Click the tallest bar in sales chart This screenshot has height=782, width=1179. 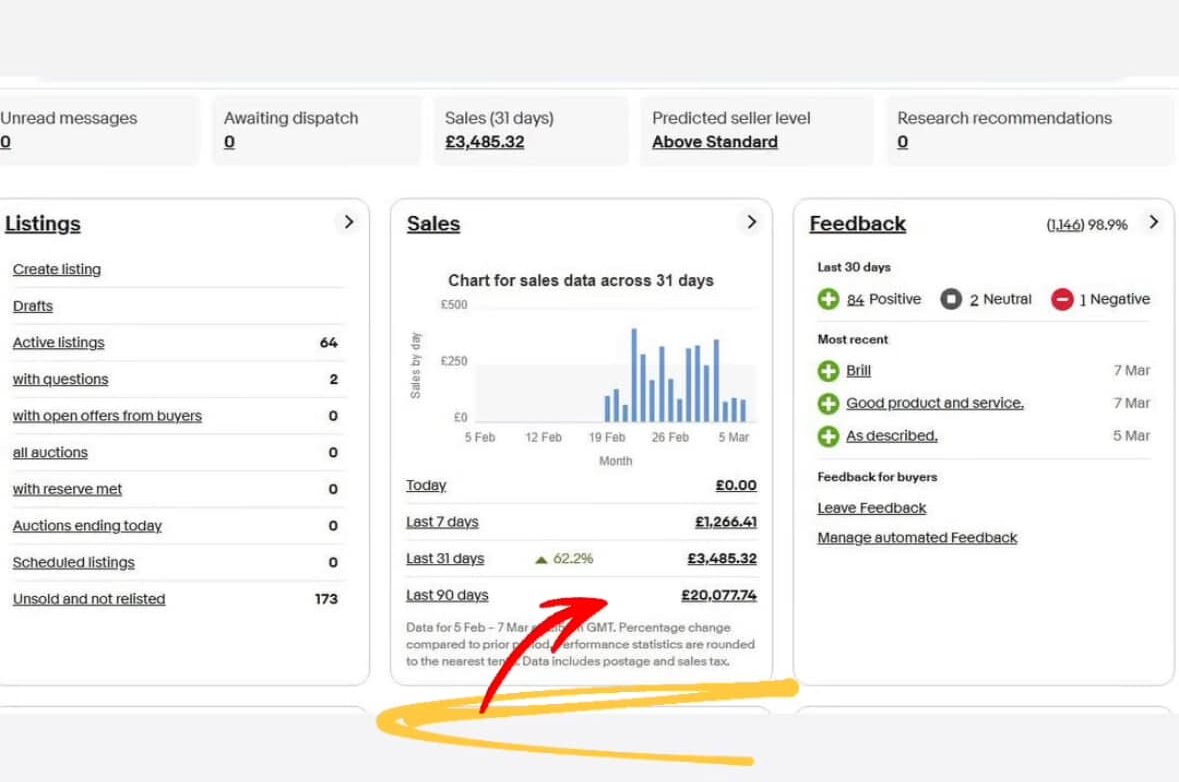tap(634, 374)
